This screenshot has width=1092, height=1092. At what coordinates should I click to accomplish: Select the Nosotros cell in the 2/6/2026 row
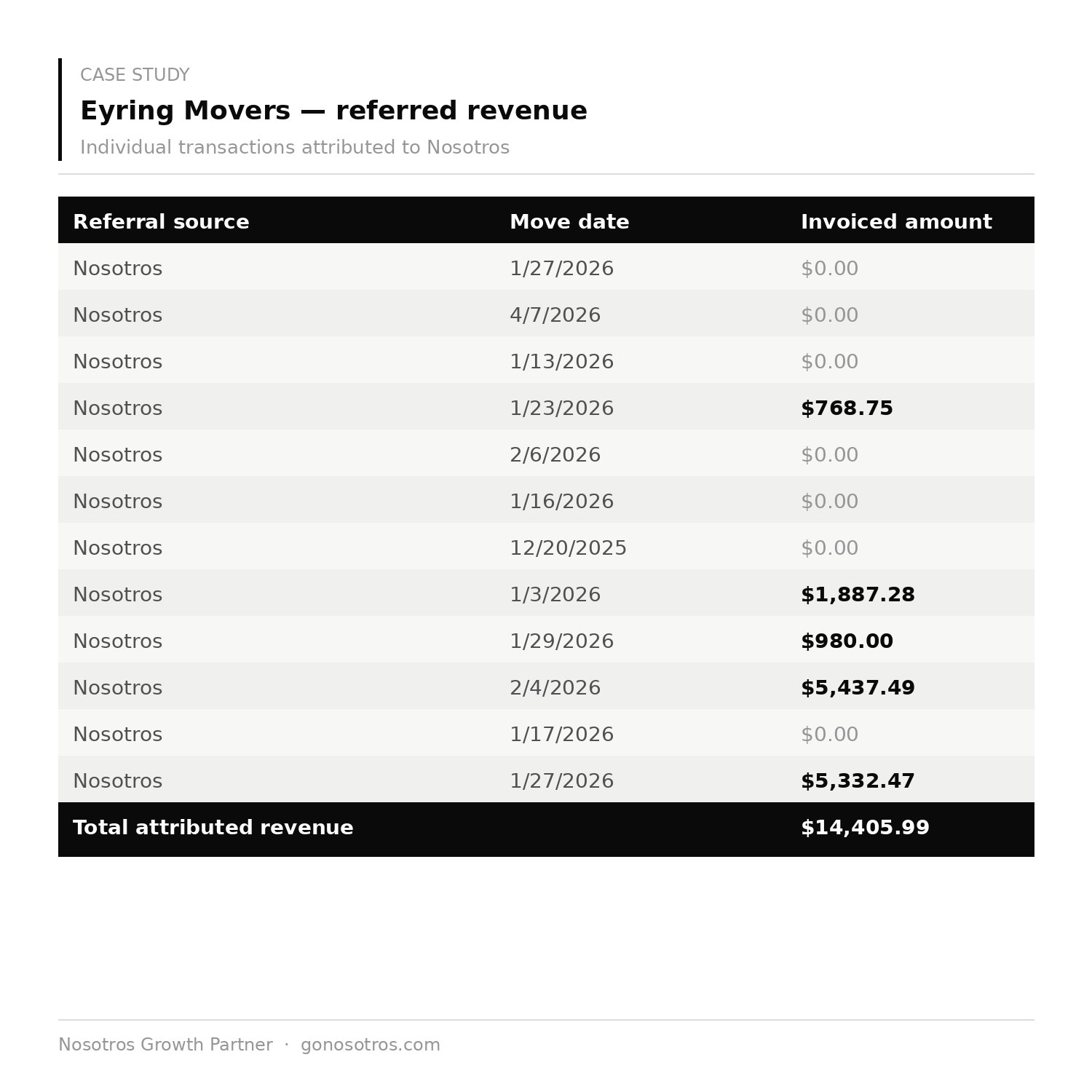click(x=117, y=455)
